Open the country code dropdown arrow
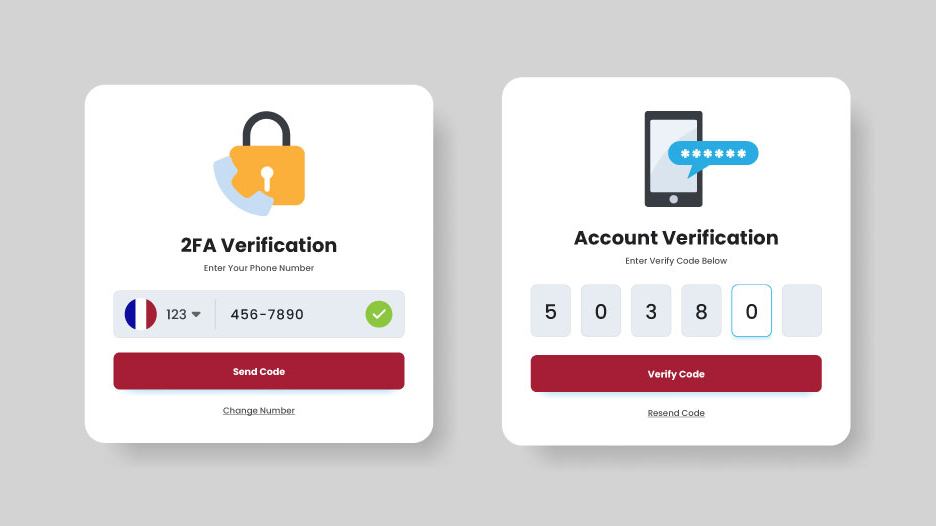Screen dimensions: 936x526 point(196,315)
